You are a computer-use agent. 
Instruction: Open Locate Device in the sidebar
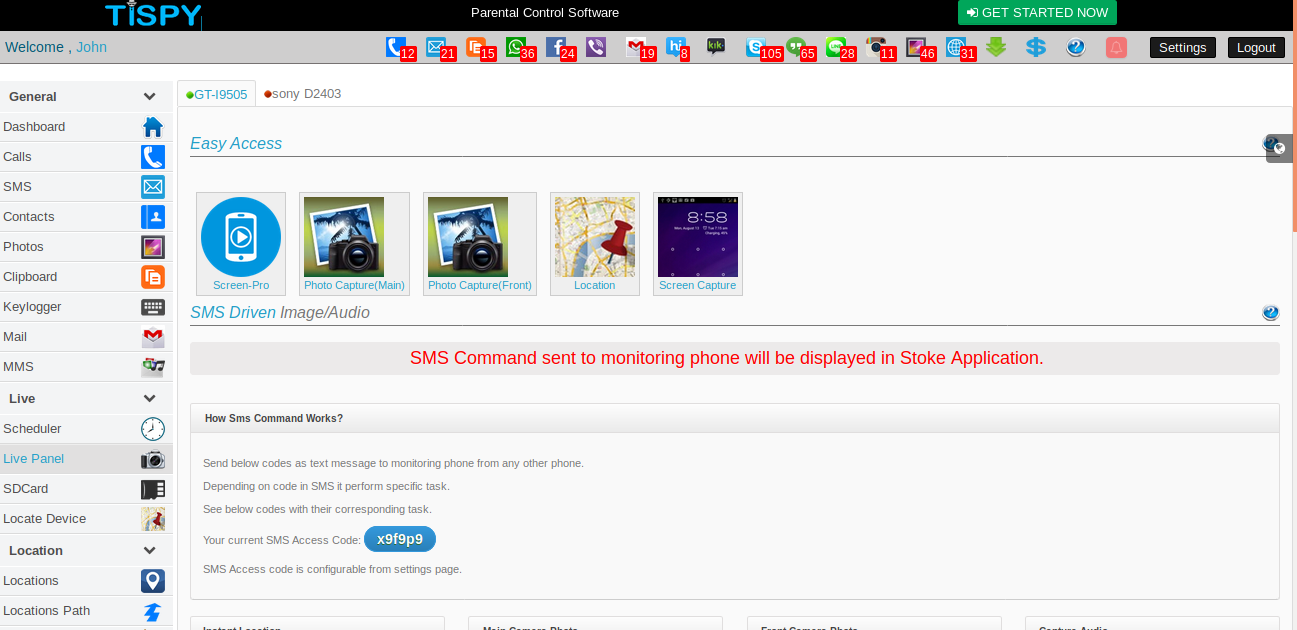coord(86,519)
